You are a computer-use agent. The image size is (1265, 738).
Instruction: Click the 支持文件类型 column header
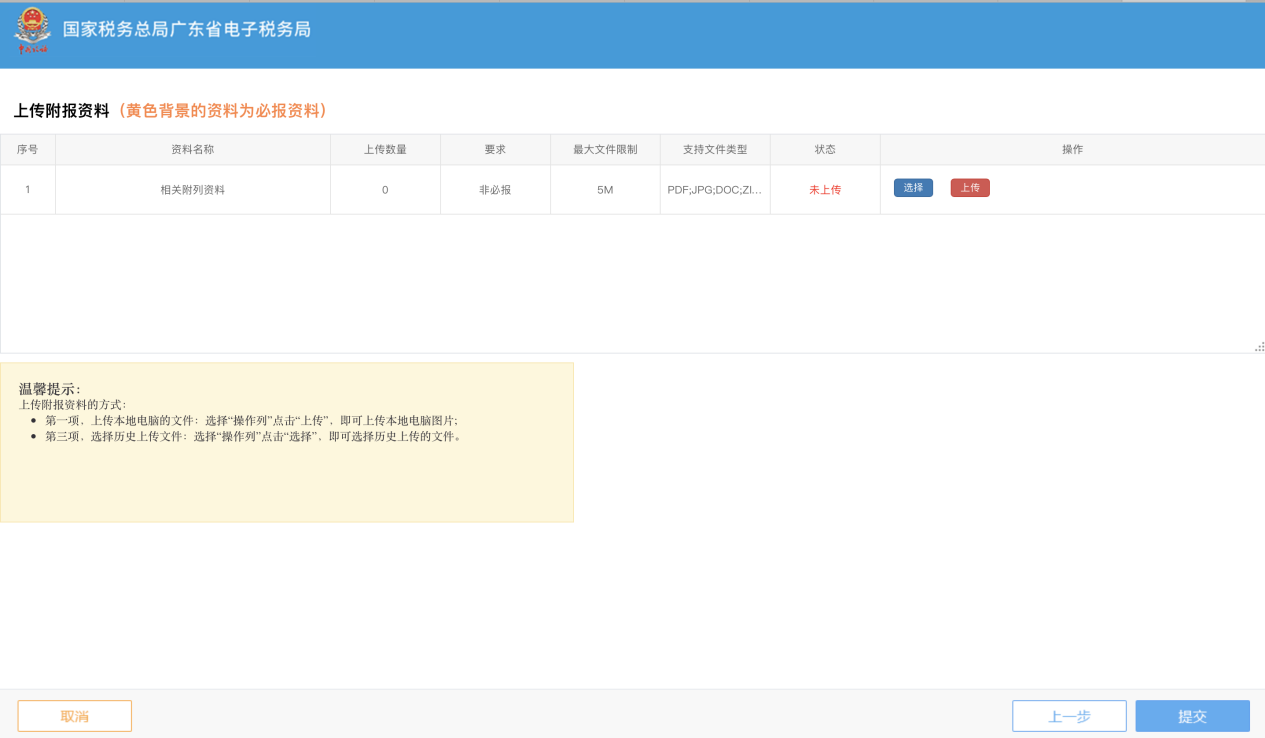715,150
